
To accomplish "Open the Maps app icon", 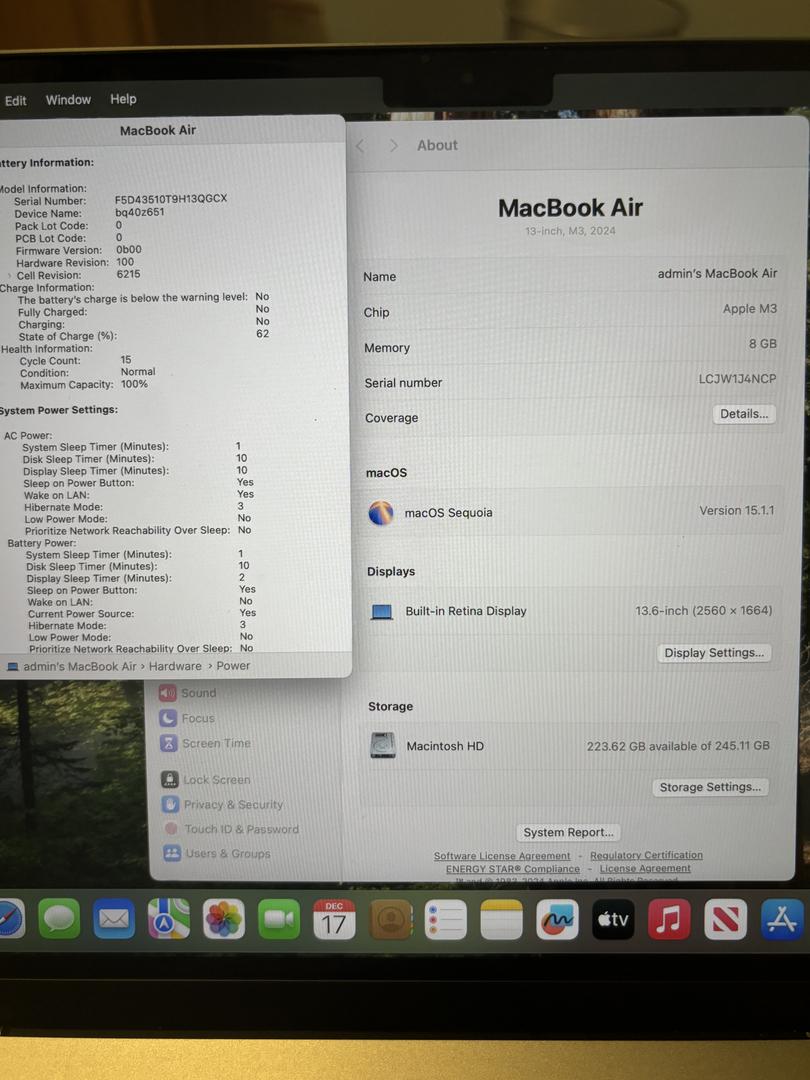I will (x=169, y=918).
